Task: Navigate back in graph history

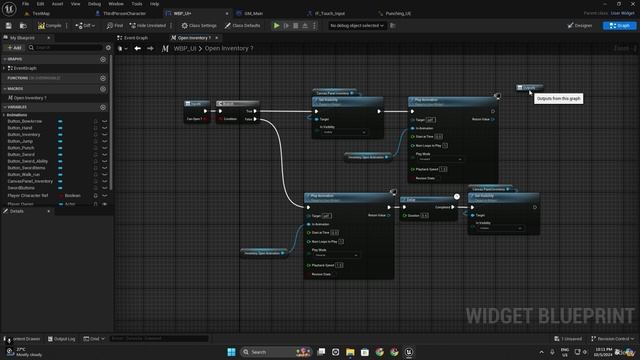Action: [138, 49]
